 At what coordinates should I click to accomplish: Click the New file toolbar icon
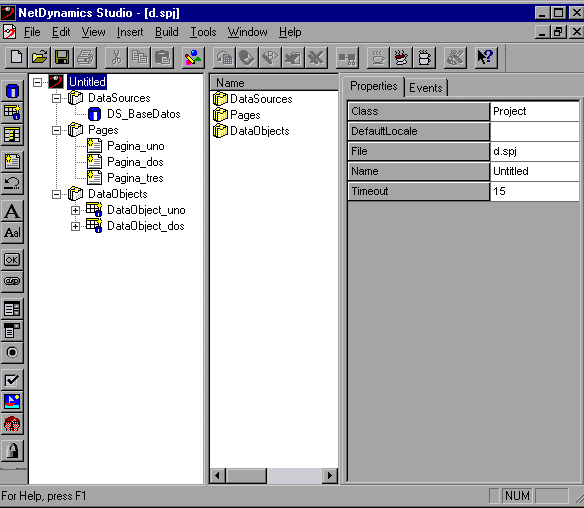16,58
